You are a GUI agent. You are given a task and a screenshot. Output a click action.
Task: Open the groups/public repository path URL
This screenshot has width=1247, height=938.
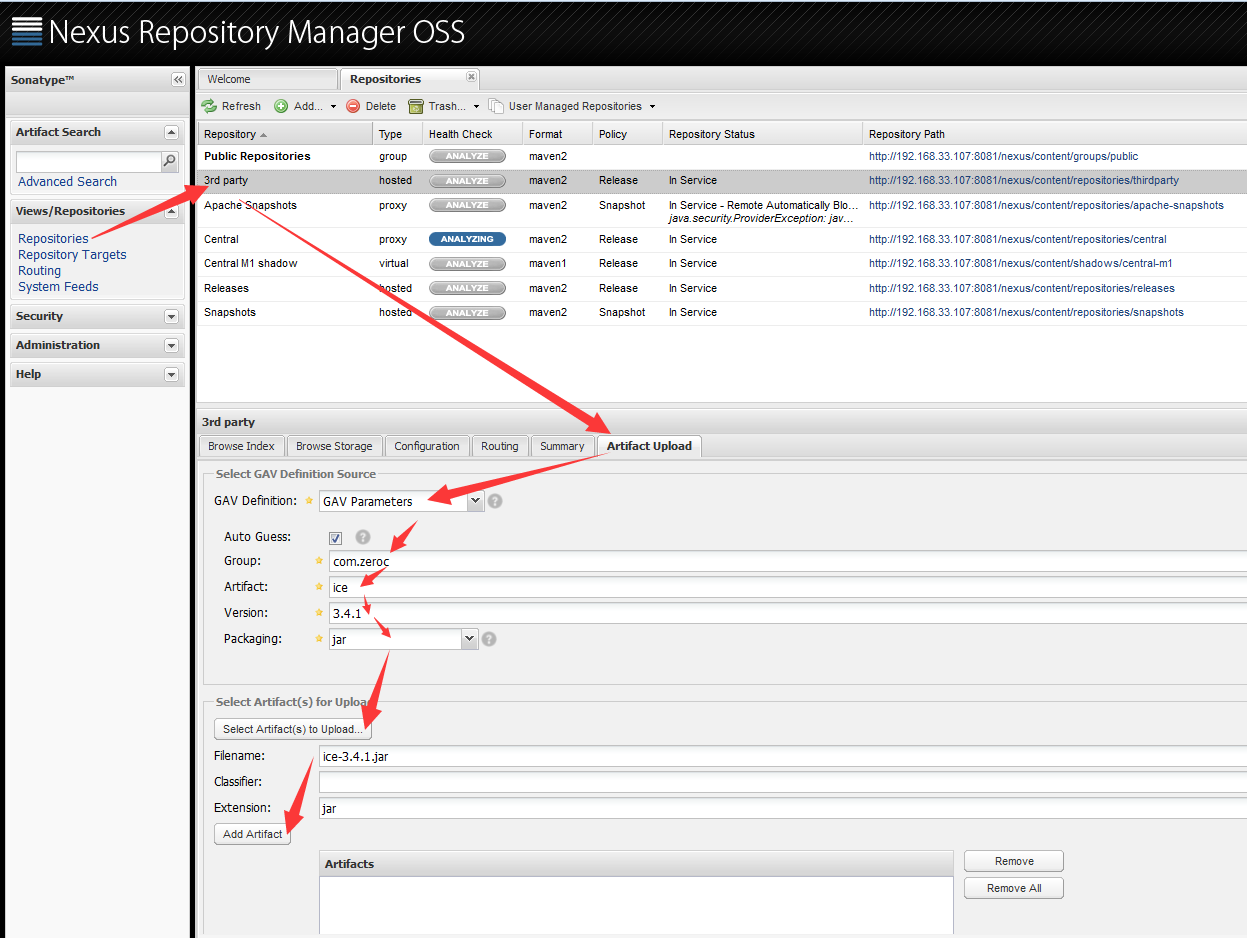tap(1003, 156)
